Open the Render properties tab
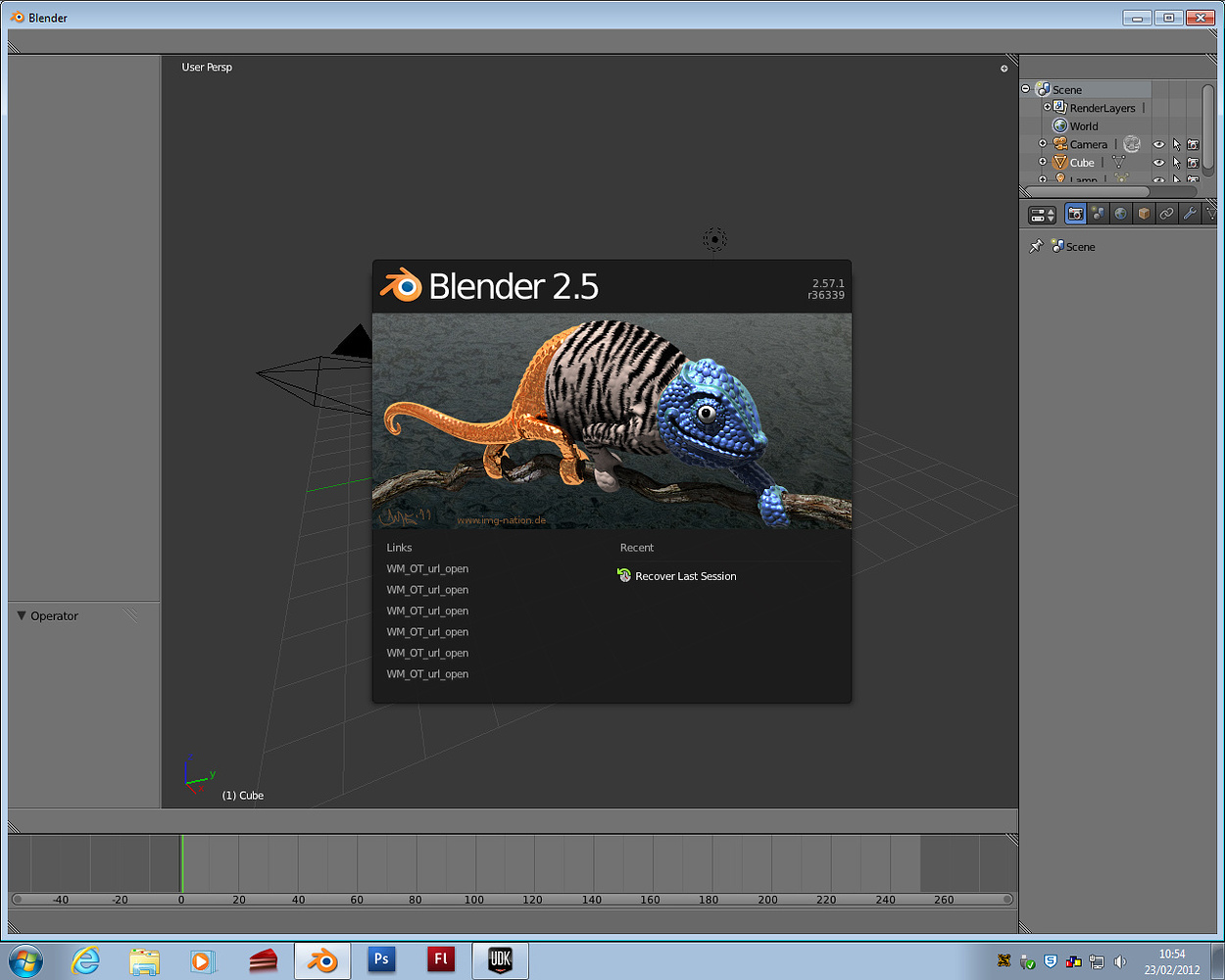Image resolution: width=1225 pixels, height=980 pixels. coord(1076,213)
